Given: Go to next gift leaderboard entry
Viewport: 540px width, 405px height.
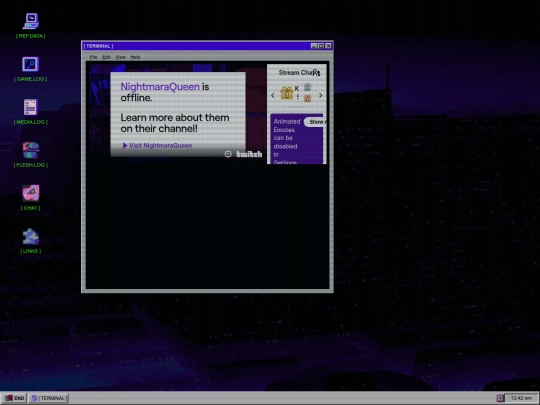Looking at the screenshot, I should tap(321, 95).
